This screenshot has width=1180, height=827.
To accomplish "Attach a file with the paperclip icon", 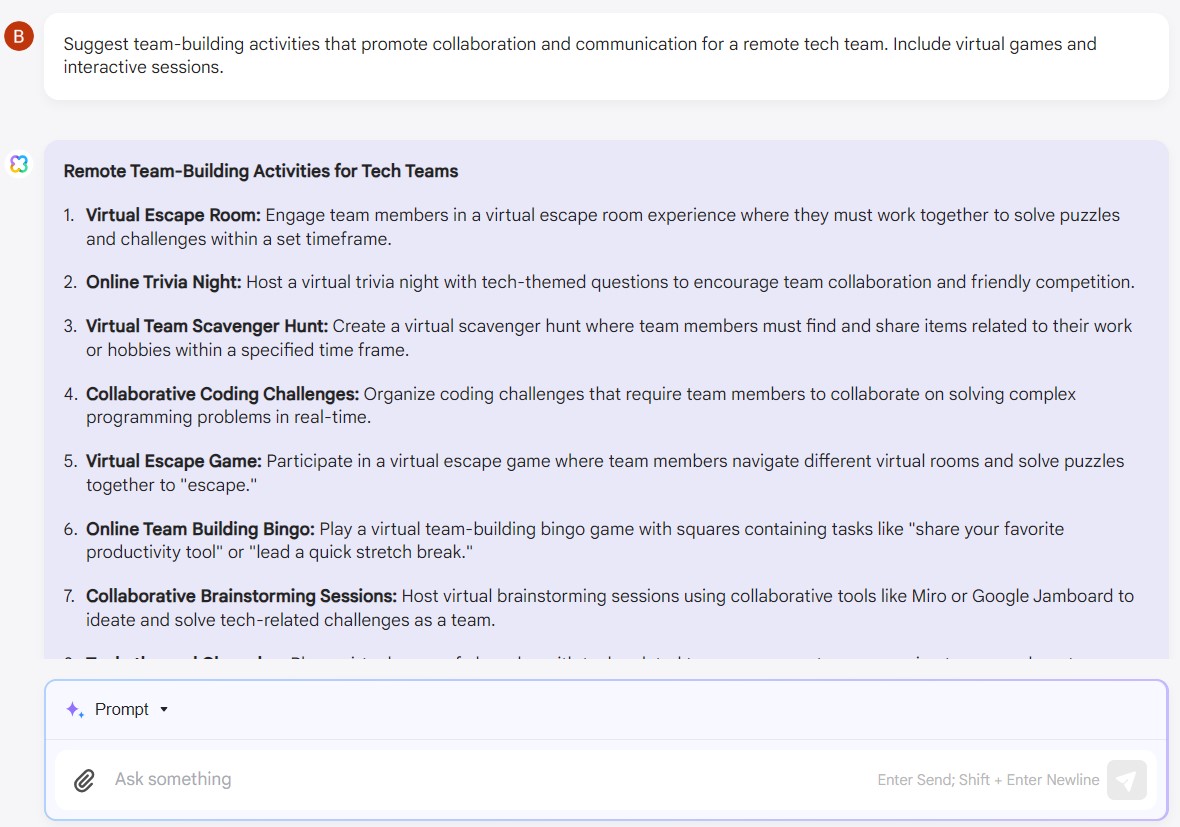I will point(84,780).
